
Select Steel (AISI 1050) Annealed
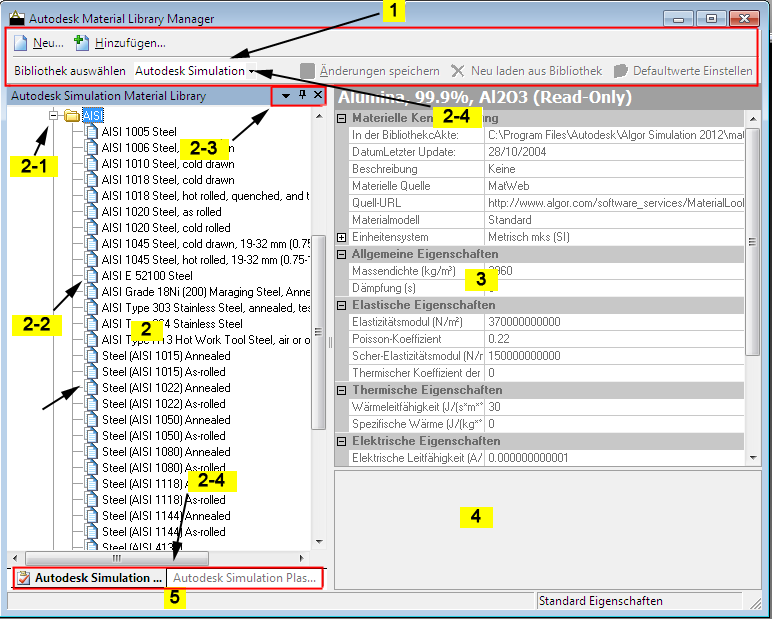[166, 420]
